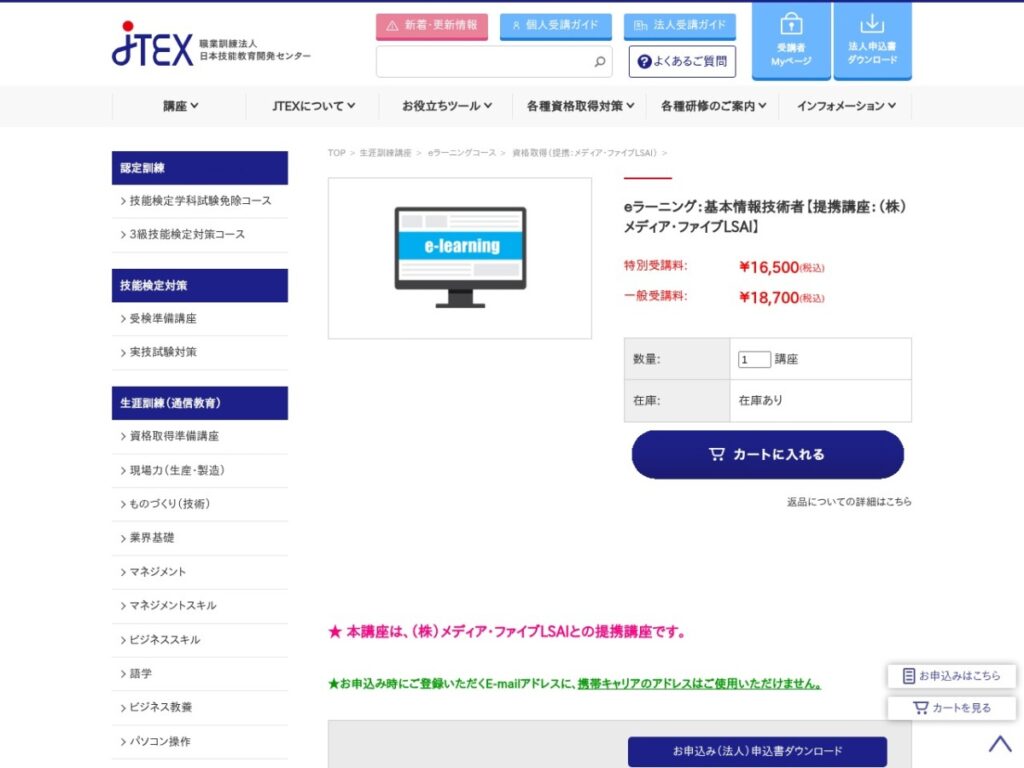Click the course title eラーニング:基本情報技術者
The width and height of the screenshot is (1024, 768).
tap(765, 217)
